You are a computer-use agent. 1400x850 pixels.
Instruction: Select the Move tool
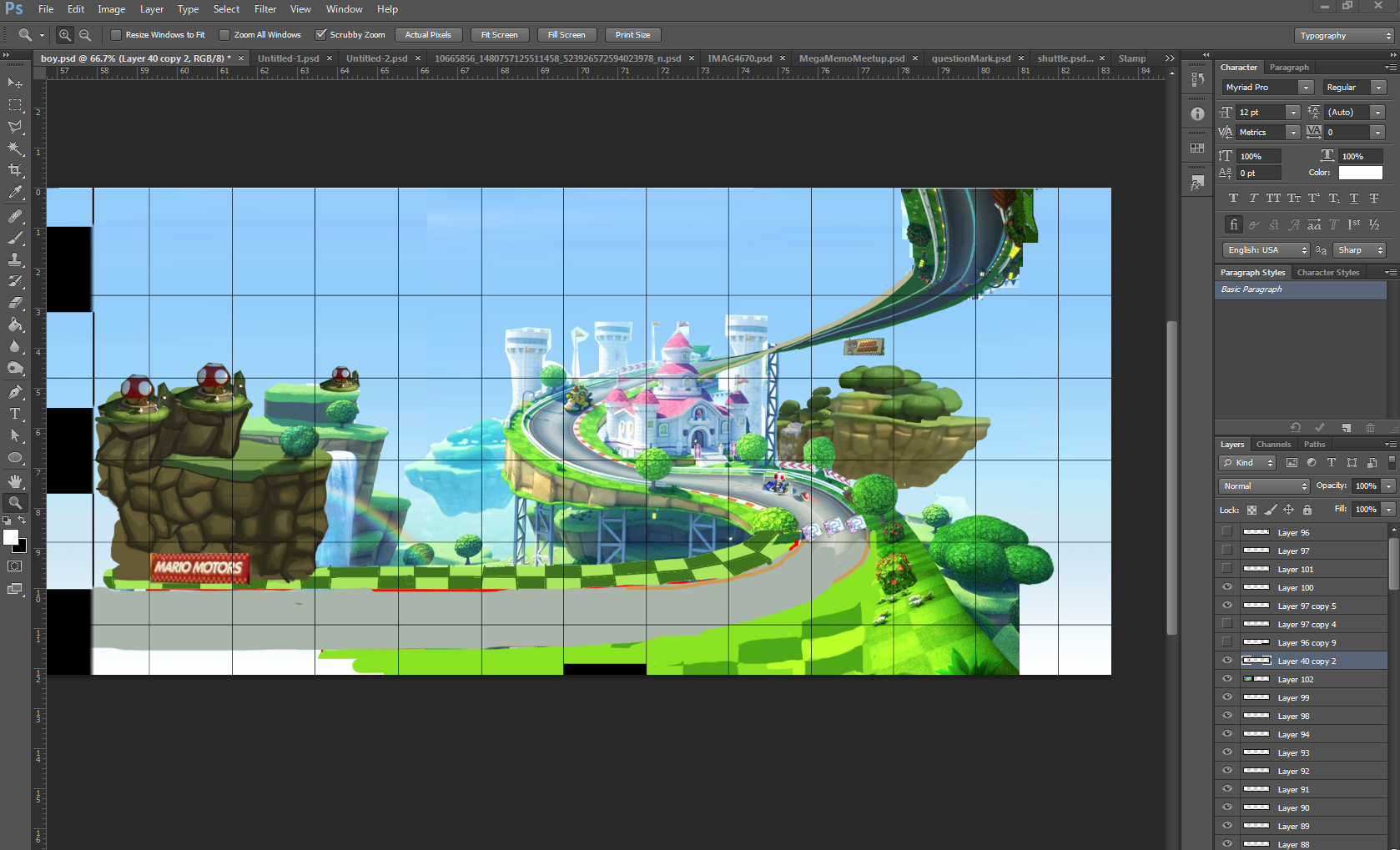click(x=15, y=83)
